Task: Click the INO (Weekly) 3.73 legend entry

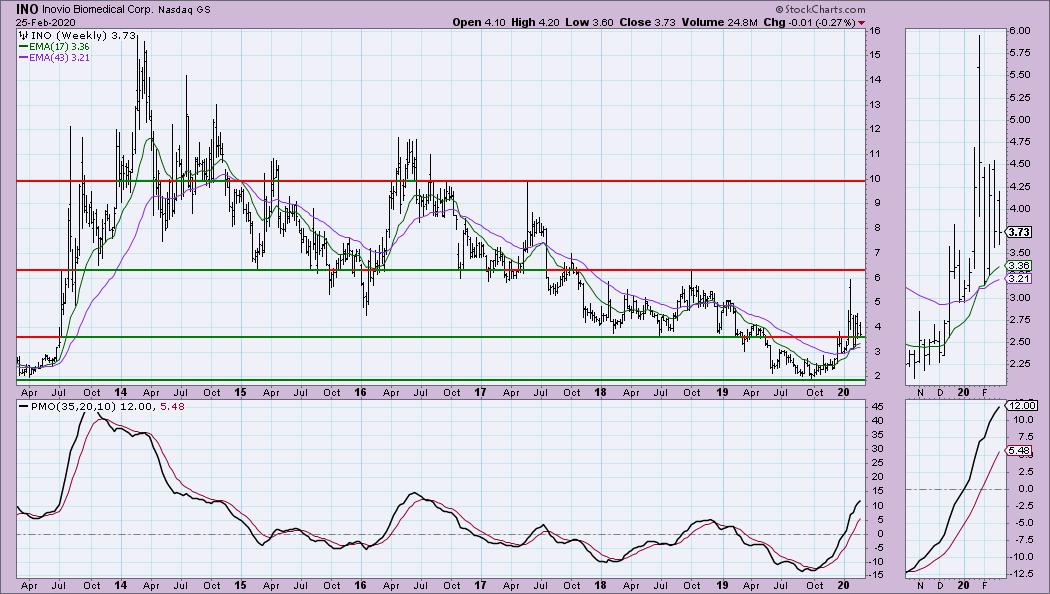Action: [83, 35]
